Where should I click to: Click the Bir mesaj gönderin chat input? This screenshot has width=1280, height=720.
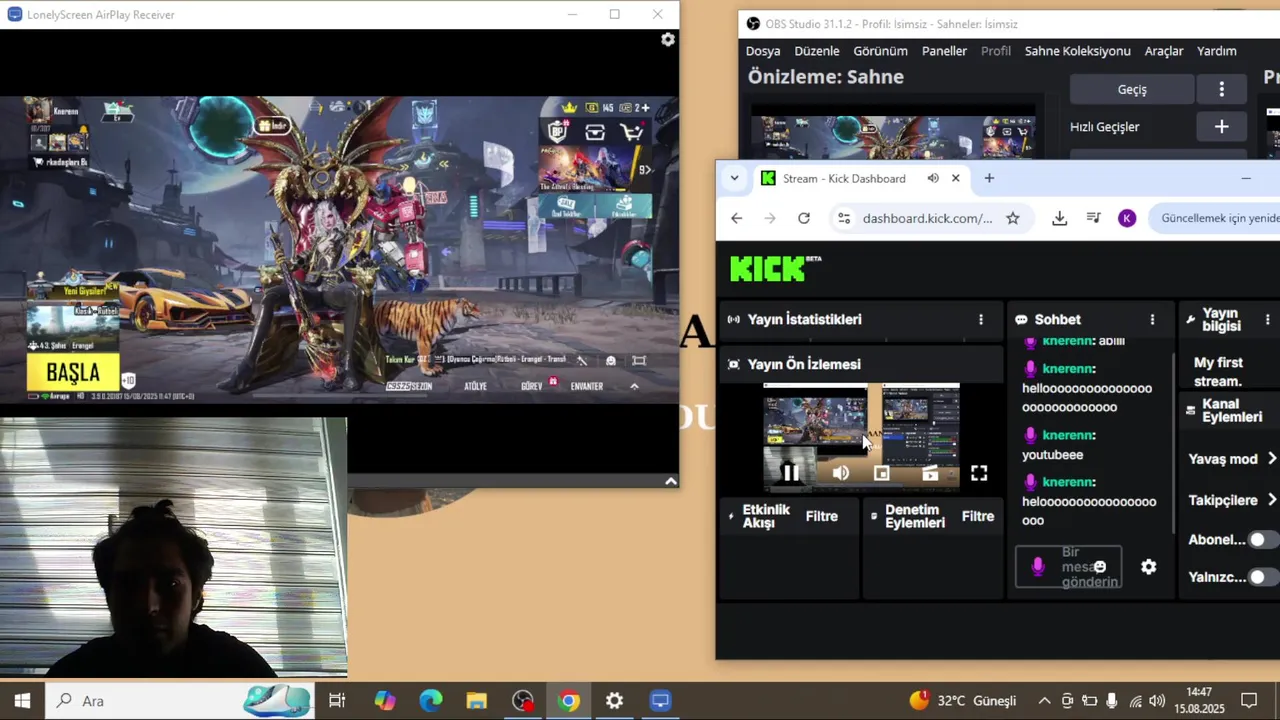tap(1068, 567)
